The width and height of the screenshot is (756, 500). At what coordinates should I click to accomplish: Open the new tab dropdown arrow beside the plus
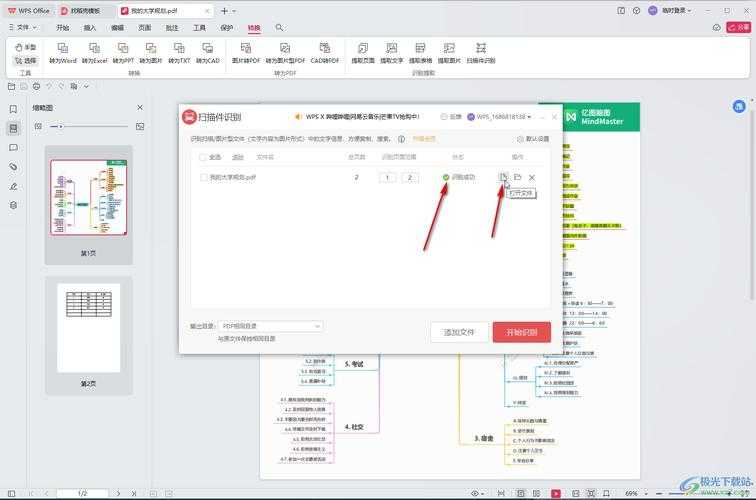[234, 11]
